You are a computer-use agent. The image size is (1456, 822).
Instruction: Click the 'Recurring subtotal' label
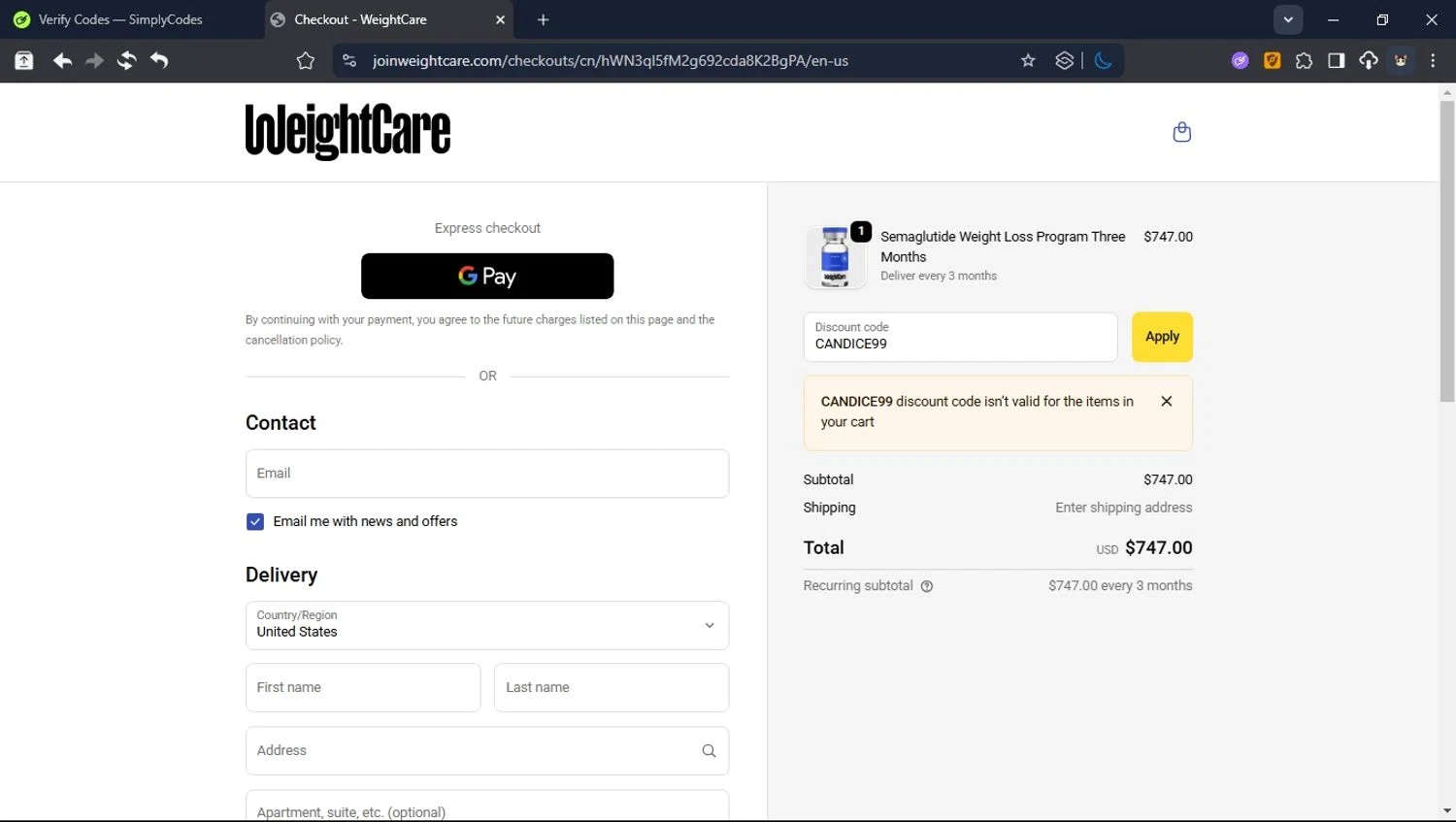coord(858,586)
